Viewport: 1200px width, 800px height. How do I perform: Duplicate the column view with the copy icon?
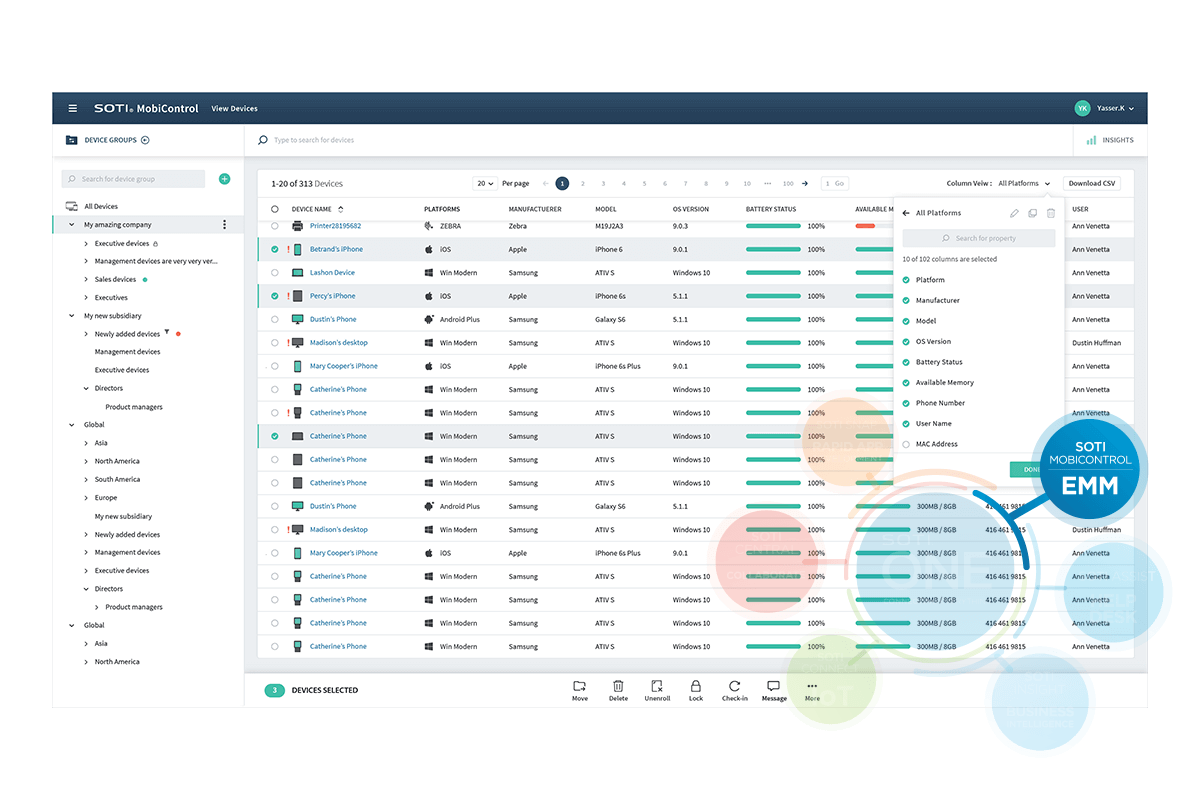1032,213
